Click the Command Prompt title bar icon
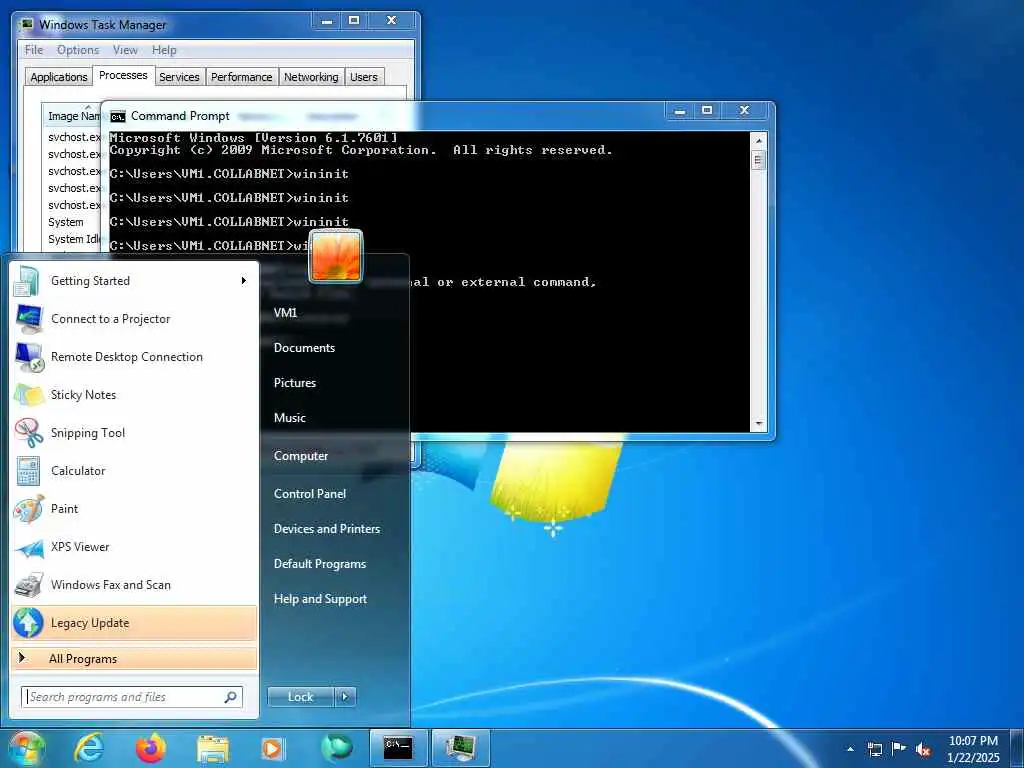 pyautogui.click(x=118, y=116)
